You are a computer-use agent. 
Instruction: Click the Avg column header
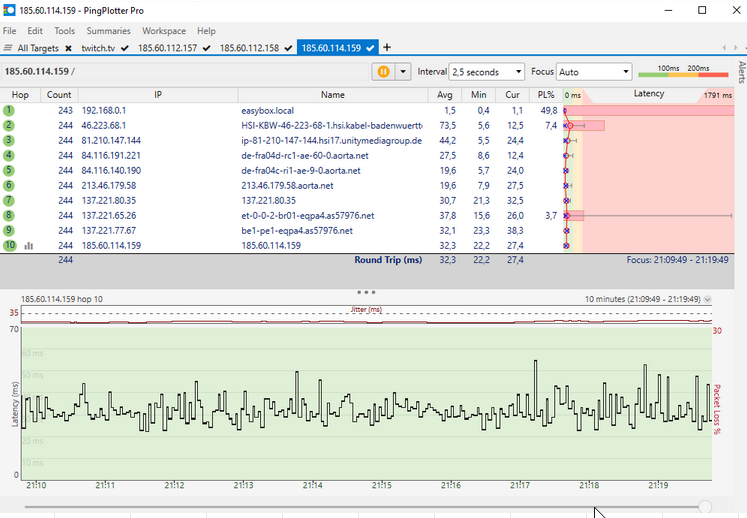(x=445, y=94)
